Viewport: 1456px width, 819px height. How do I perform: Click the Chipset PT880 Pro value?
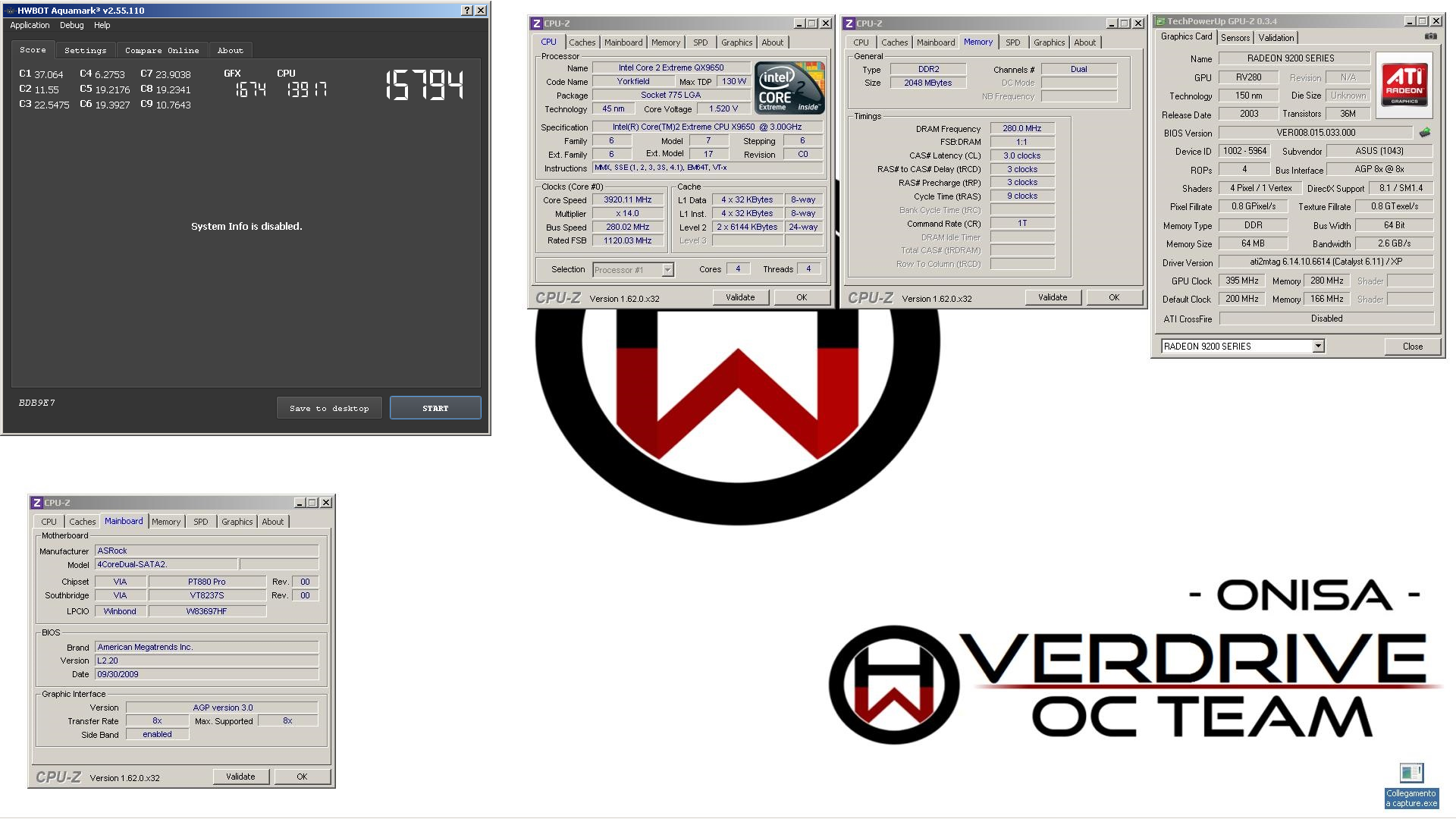[x=206, y=582]
